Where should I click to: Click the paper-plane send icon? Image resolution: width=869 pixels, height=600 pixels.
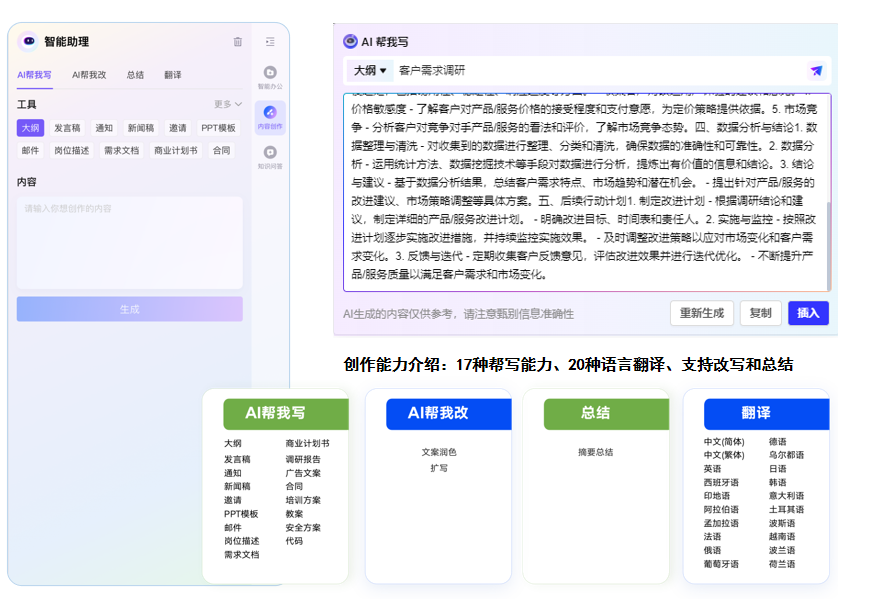(817, 71)
